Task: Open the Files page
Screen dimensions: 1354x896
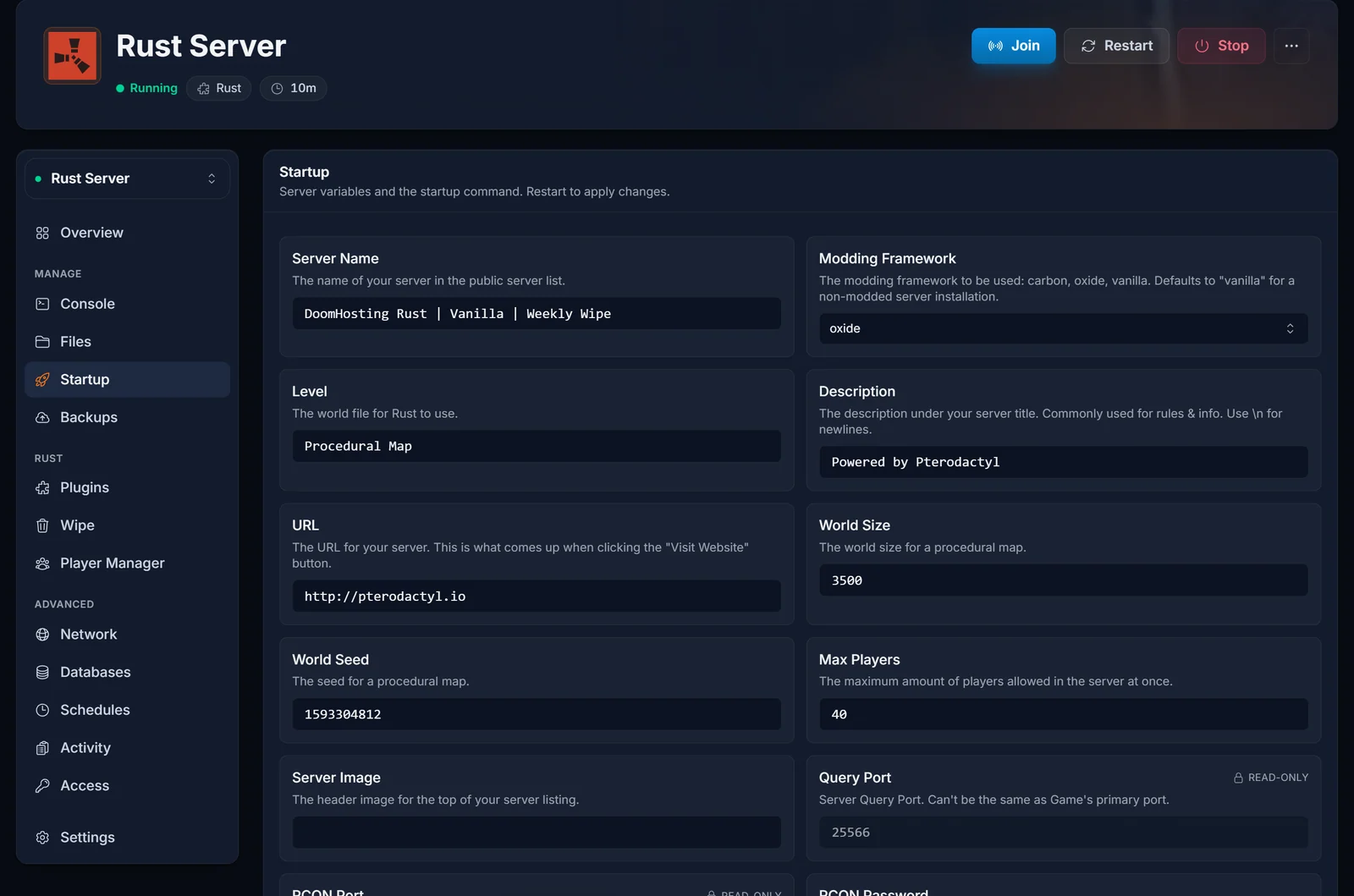Action: [x=127, y=342]
